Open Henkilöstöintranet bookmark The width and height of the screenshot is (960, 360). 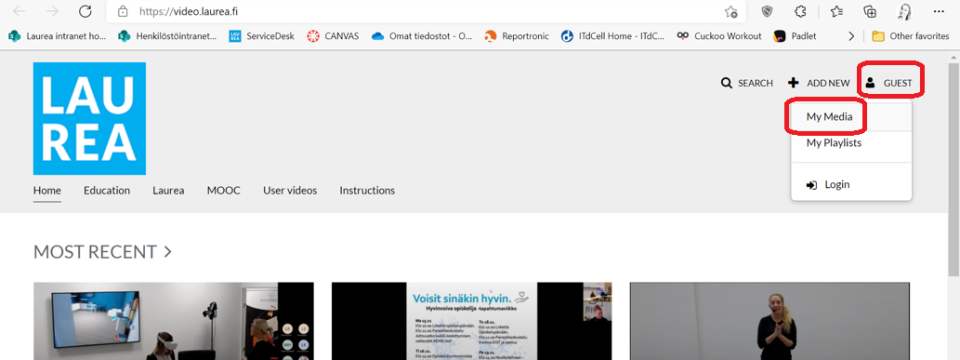click(x=168, y=36)
